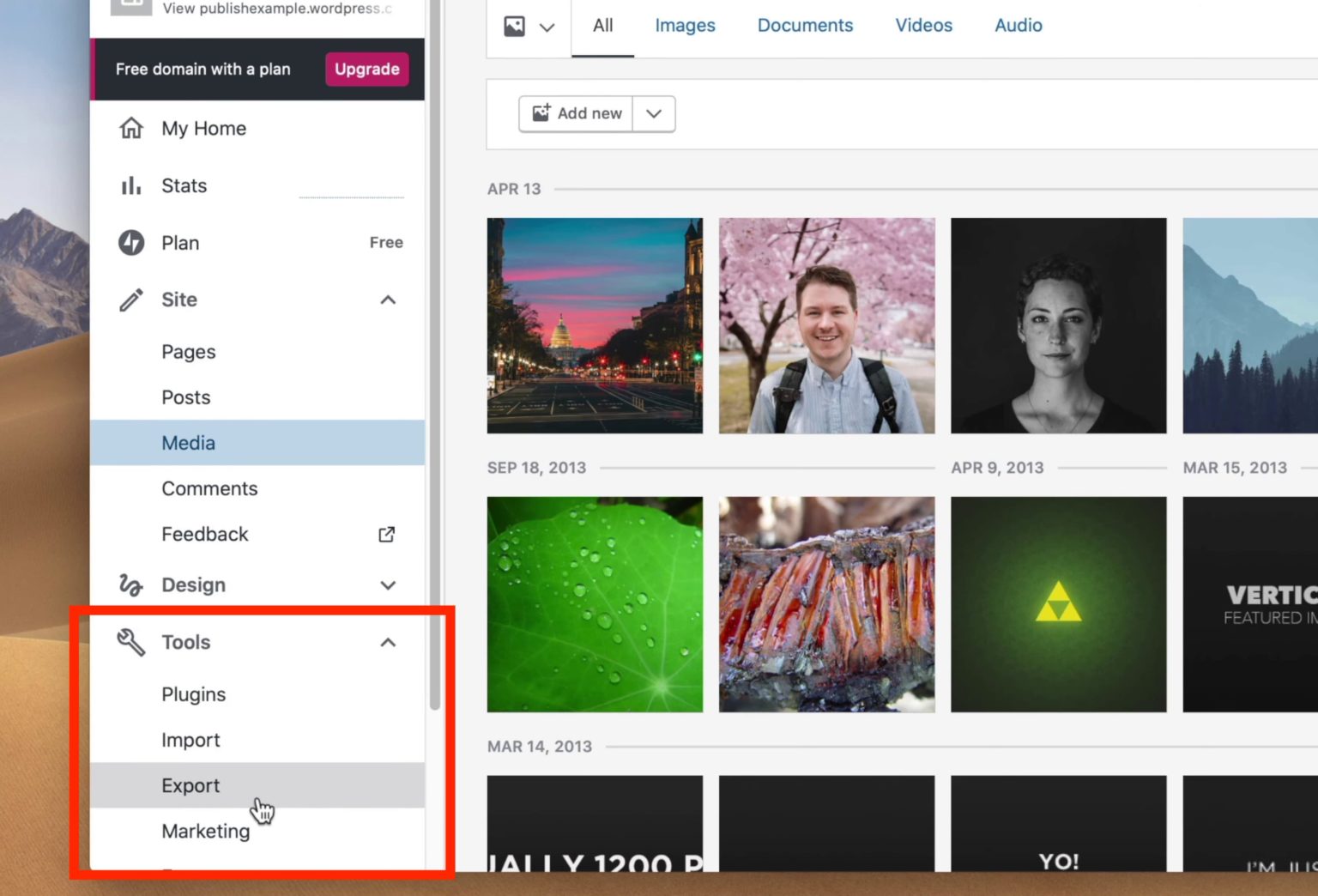Click the Design squiggle icon
The height and width of the screenshot is (896, 1318).
130,584
